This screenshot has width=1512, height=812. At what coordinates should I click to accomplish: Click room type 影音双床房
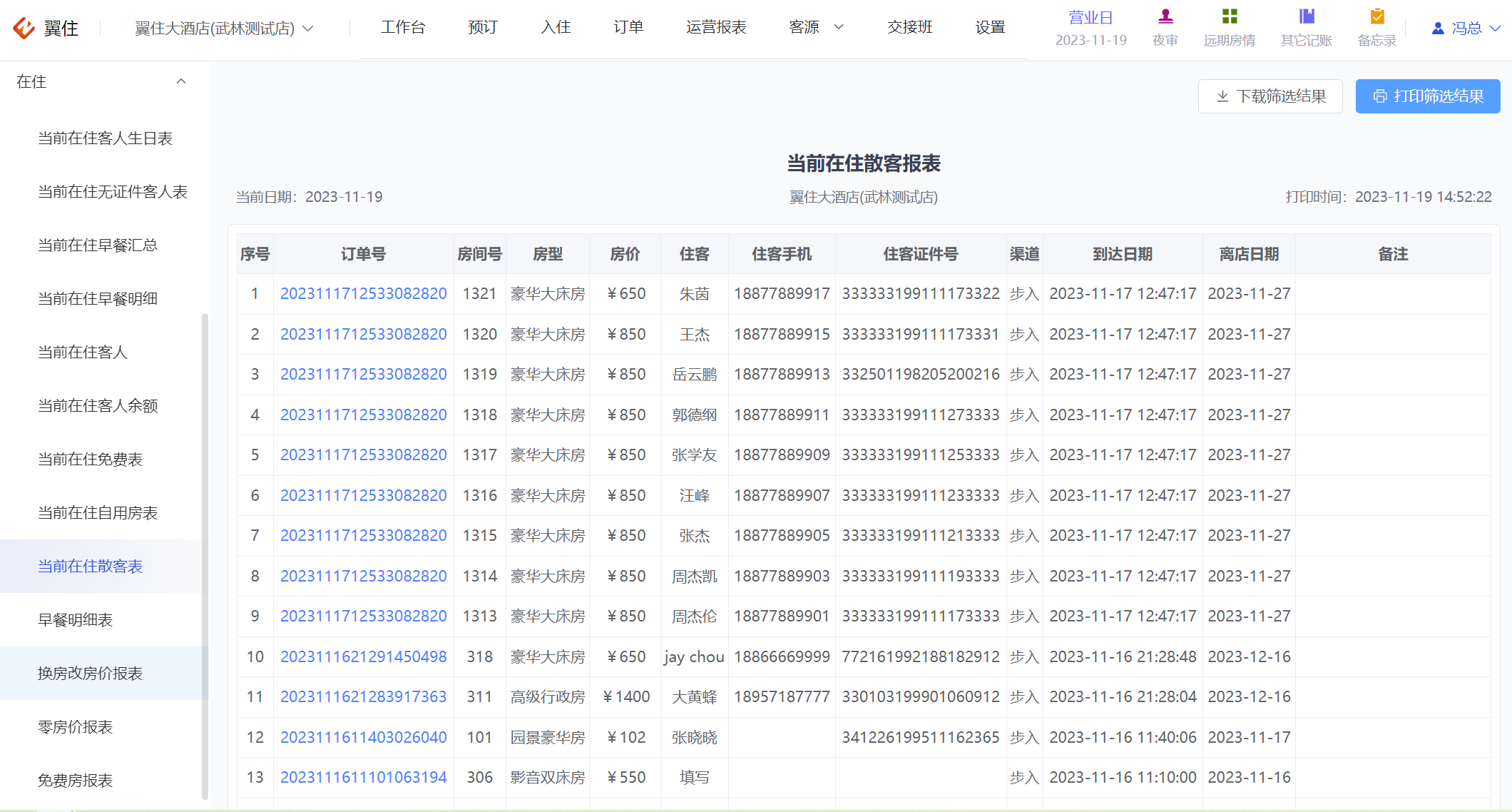point(548,778)
